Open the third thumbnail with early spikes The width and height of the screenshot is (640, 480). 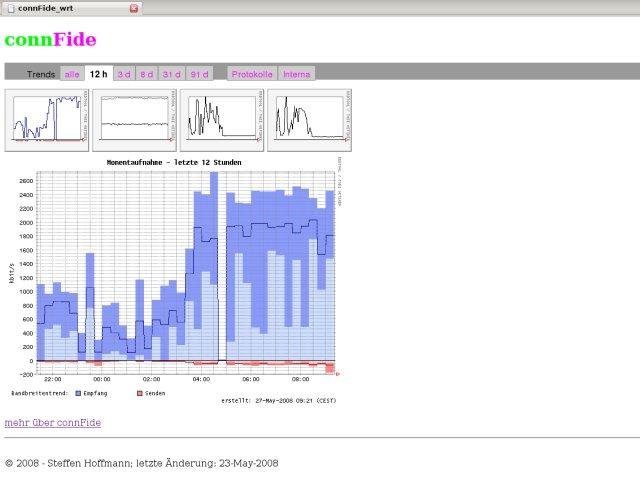pyautogui.click(x=222, y=120)
